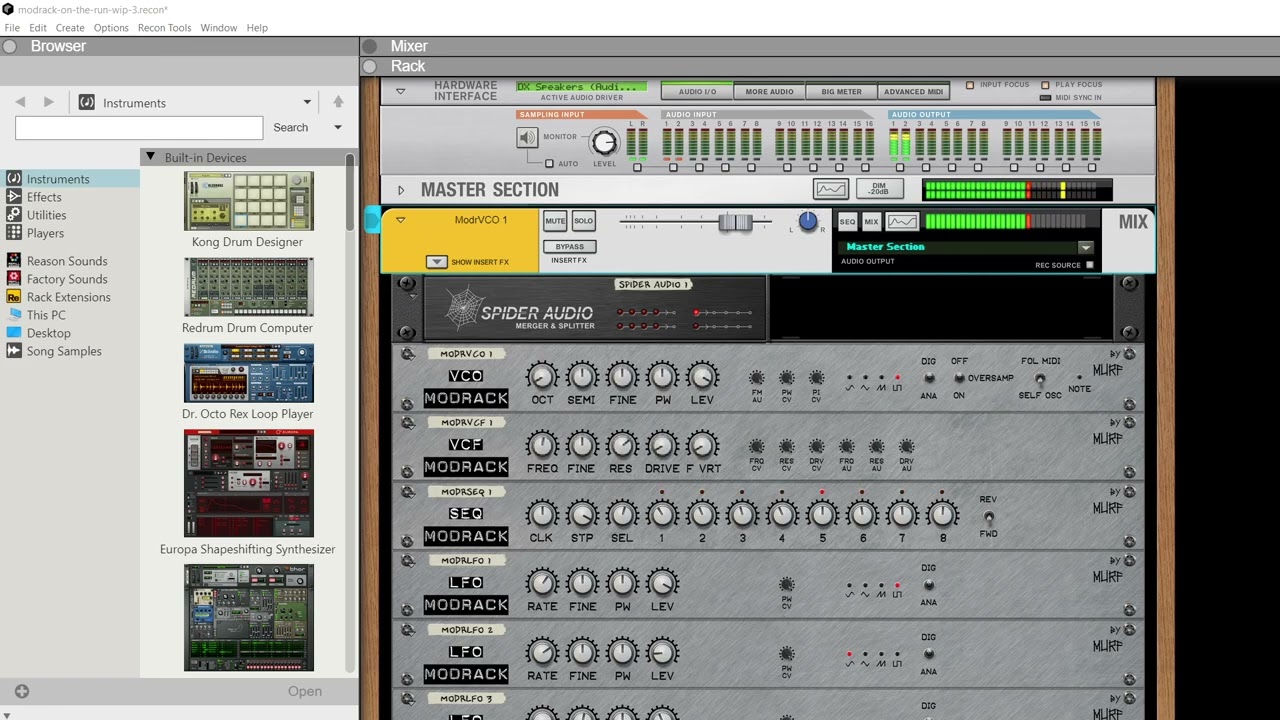Select the Kong Drum Designer thumbnail
The image size is (1280, 720).
248,201
